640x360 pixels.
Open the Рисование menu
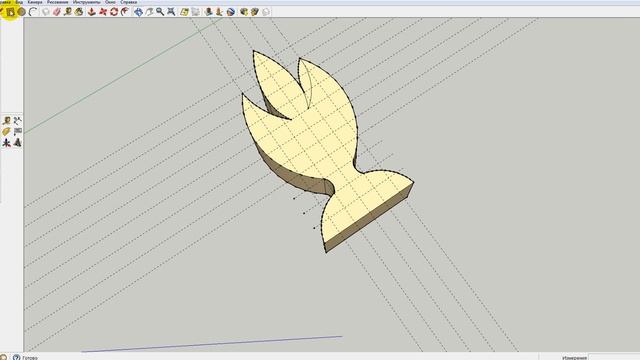(58, 2)
